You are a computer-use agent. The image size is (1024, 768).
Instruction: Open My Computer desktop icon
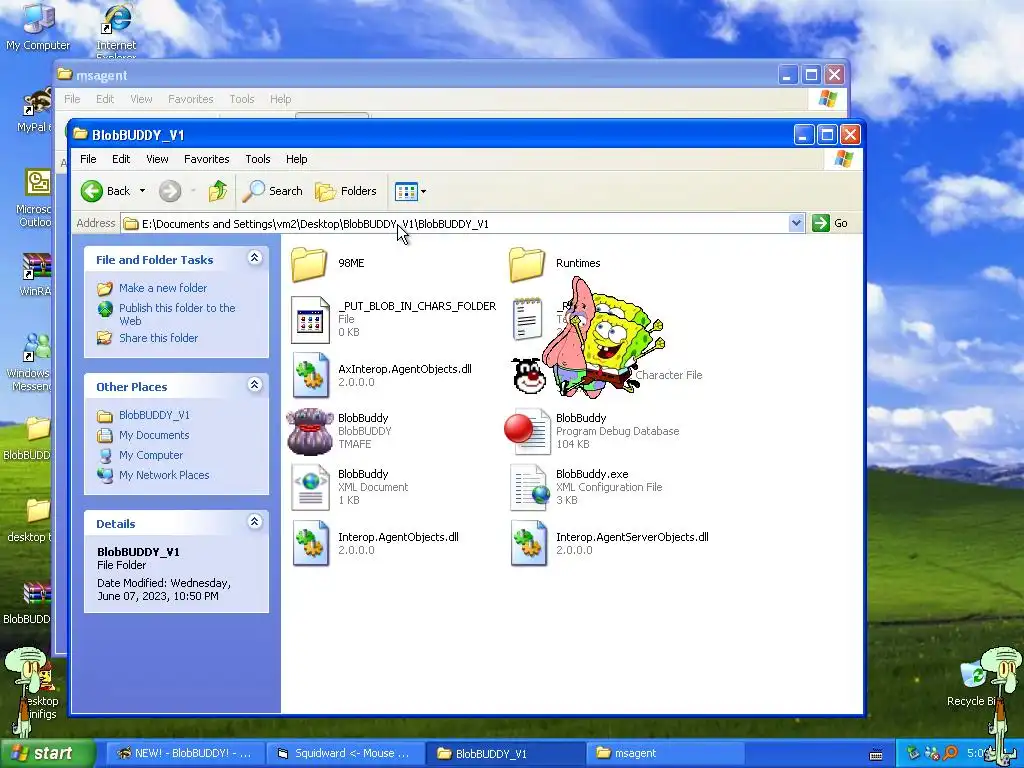coord(38,26)
